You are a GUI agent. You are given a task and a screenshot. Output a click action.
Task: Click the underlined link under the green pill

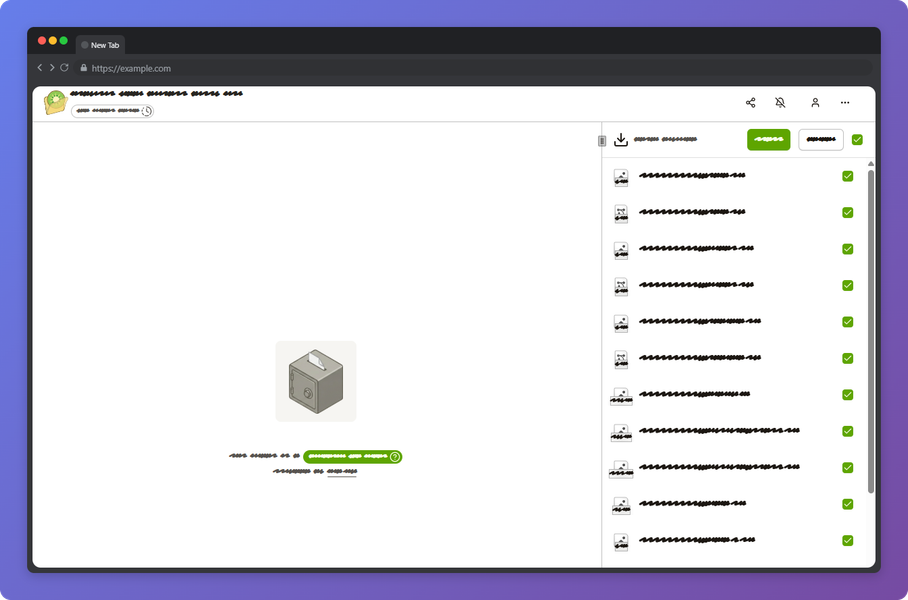342,472
